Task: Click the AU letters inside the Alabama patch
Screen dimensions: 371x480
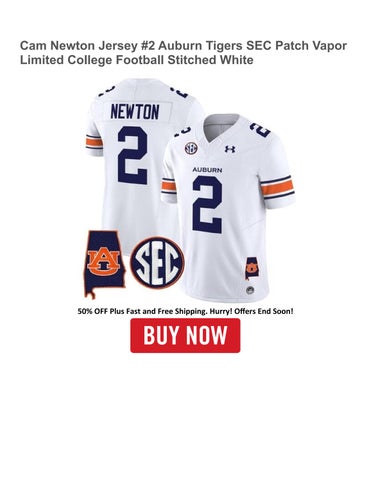Action: [103, 260]
